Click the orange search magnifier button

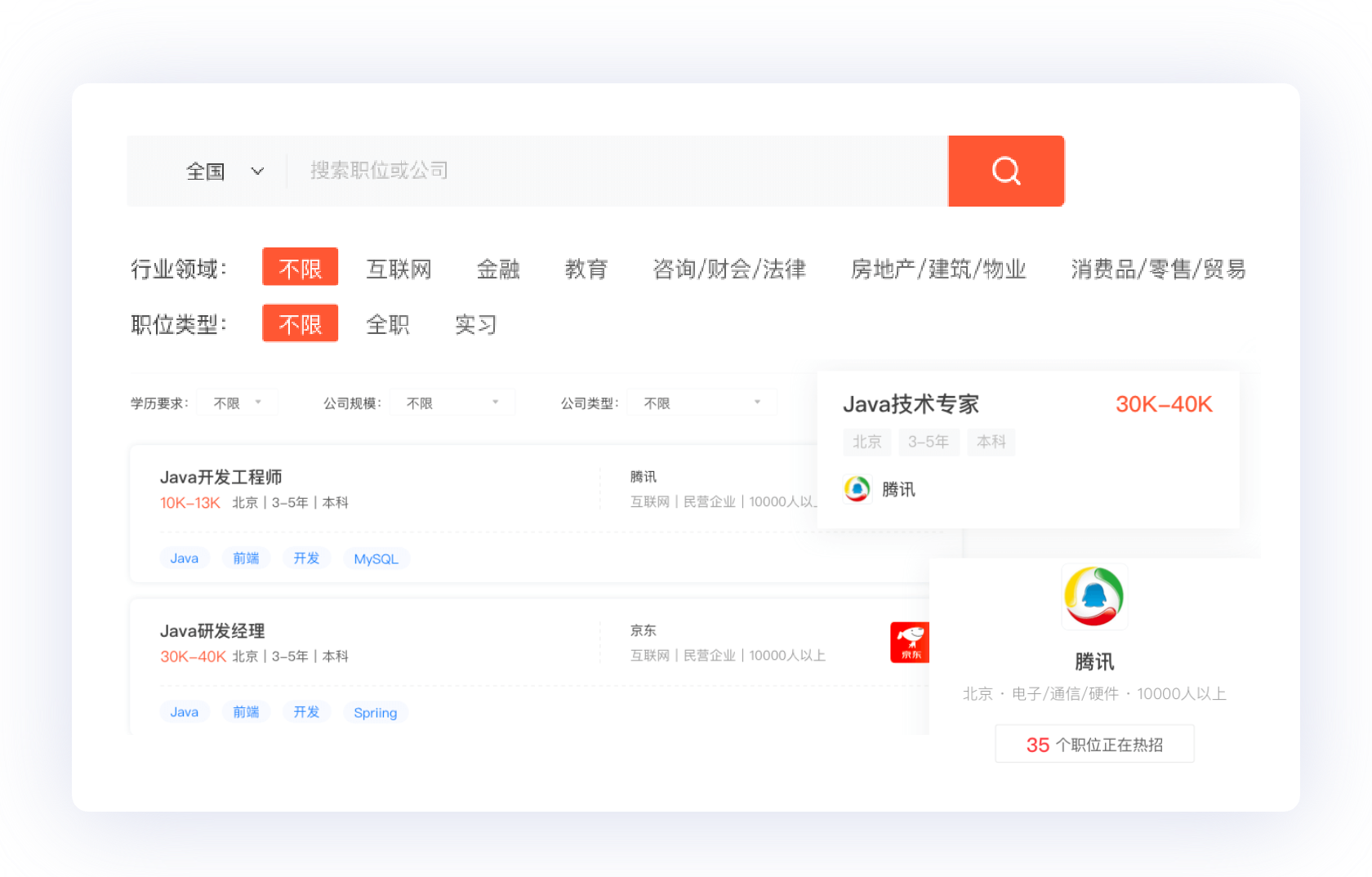click(1006, 171)
